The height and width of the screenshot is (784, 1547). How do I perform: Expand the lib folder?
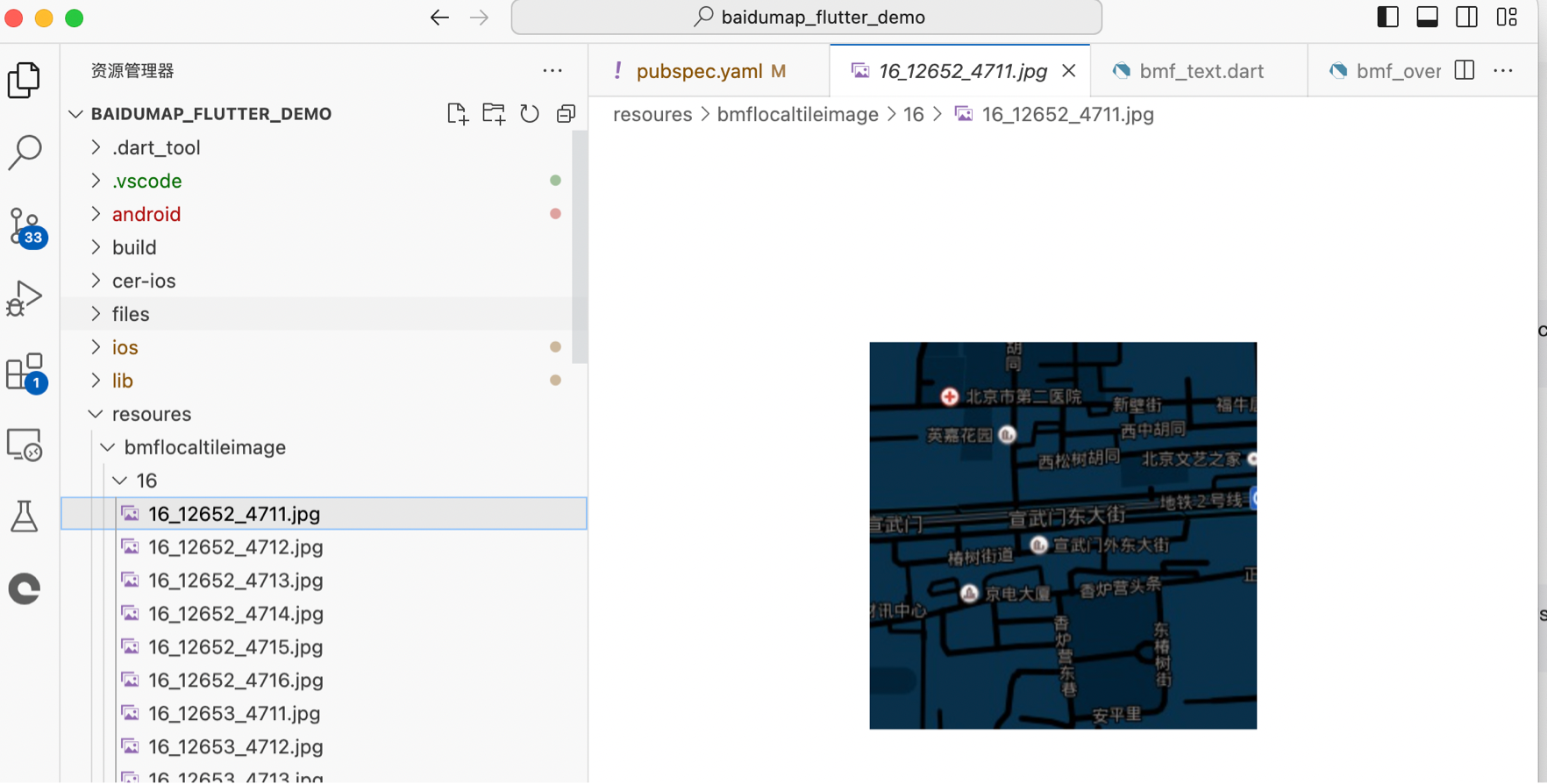coord(122,381)
